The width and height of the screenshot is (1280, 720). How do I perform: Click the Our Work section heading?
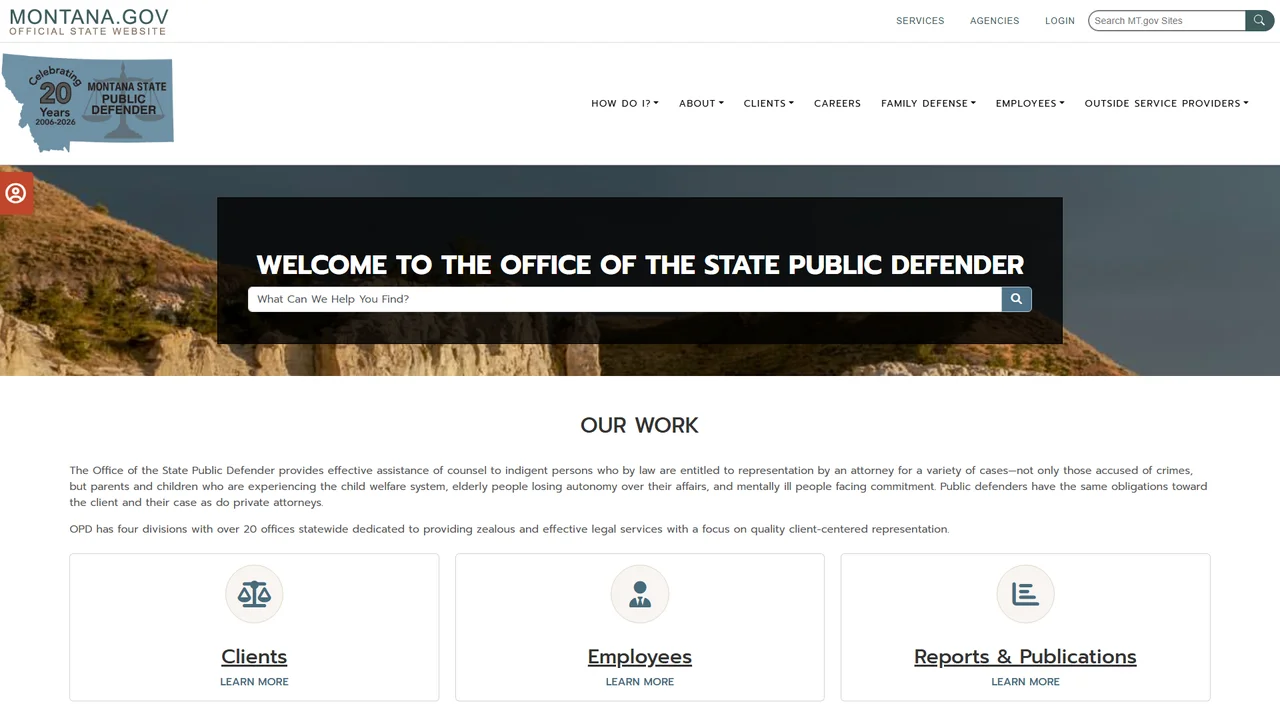tap(640, 425)
